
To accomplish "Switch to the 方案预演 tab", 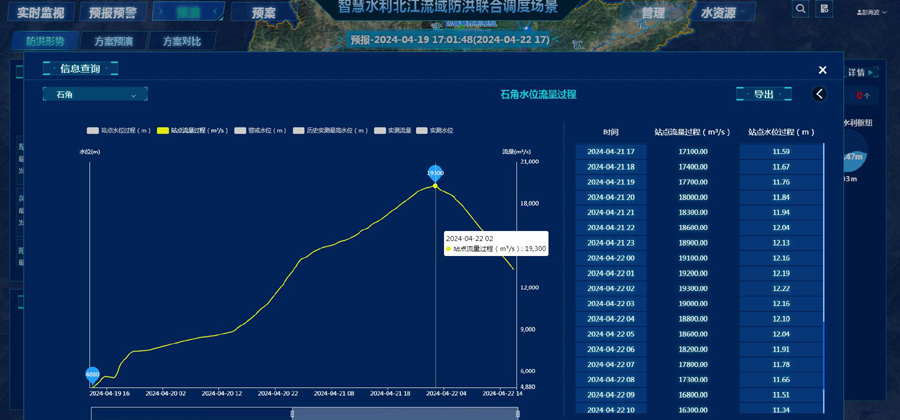I will pos(113,42).
